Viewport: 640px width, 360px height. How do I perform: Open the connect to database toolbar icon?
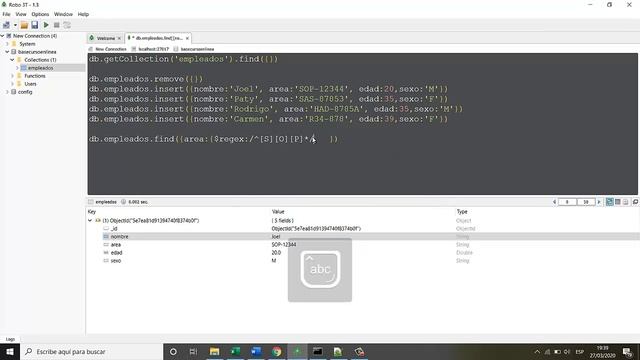(x=6, y=25)
